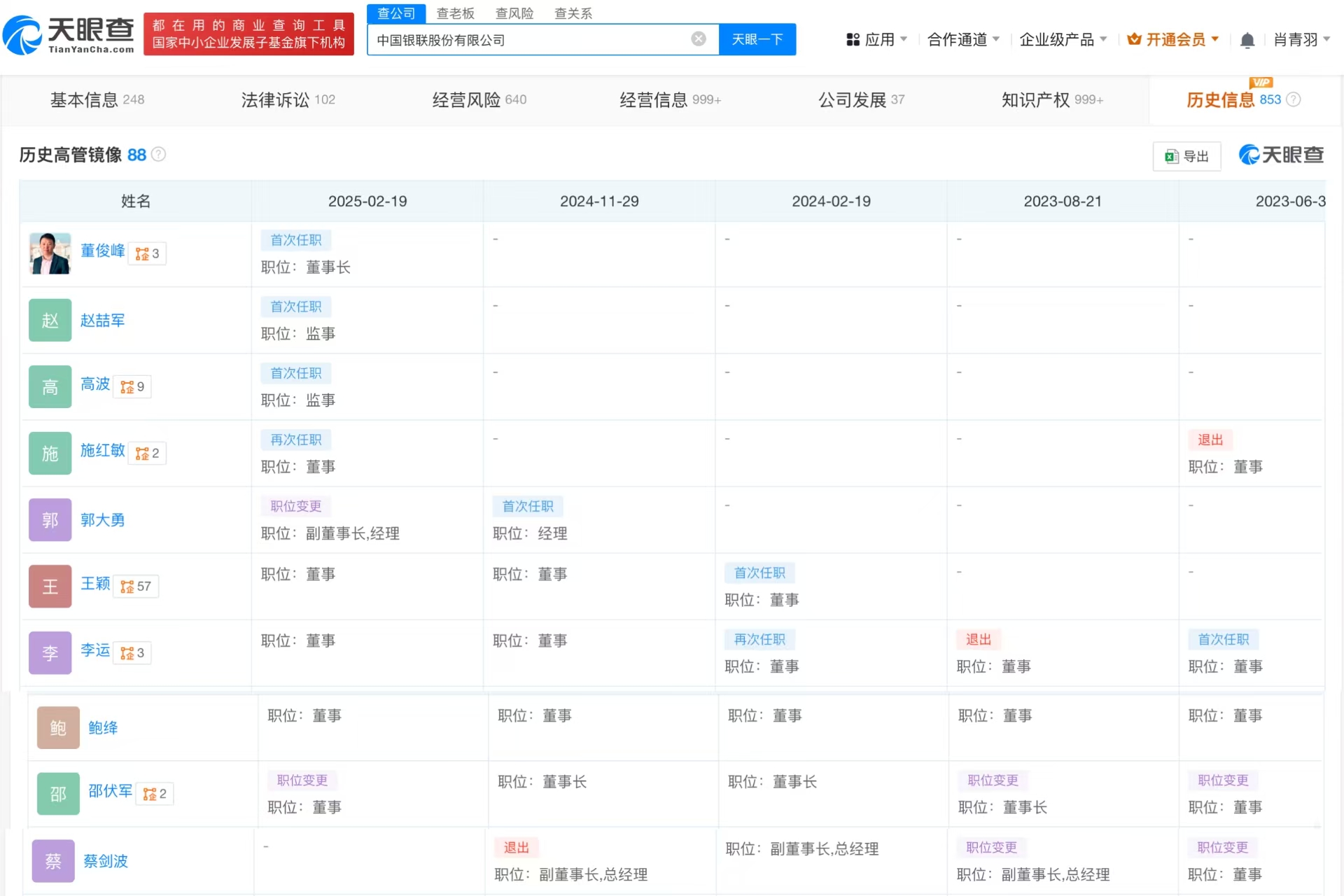Clear the search box with X icon
The height and width of the screenshot is (896, 1344).
coord(698,39)
